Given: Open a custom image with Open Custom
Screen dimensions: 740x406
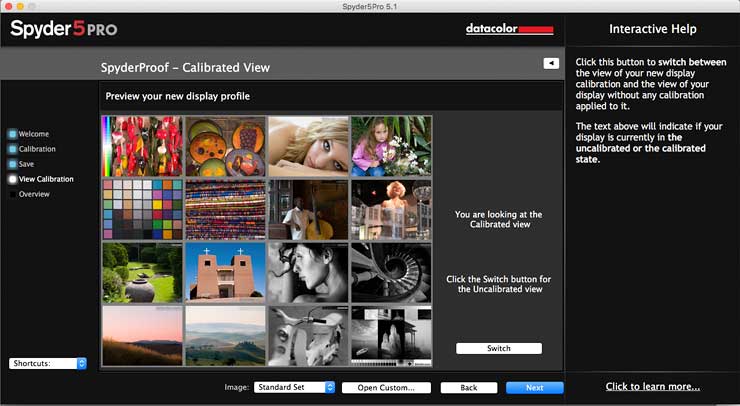Looking at the screenshot, I should click(x=386, y=388).
